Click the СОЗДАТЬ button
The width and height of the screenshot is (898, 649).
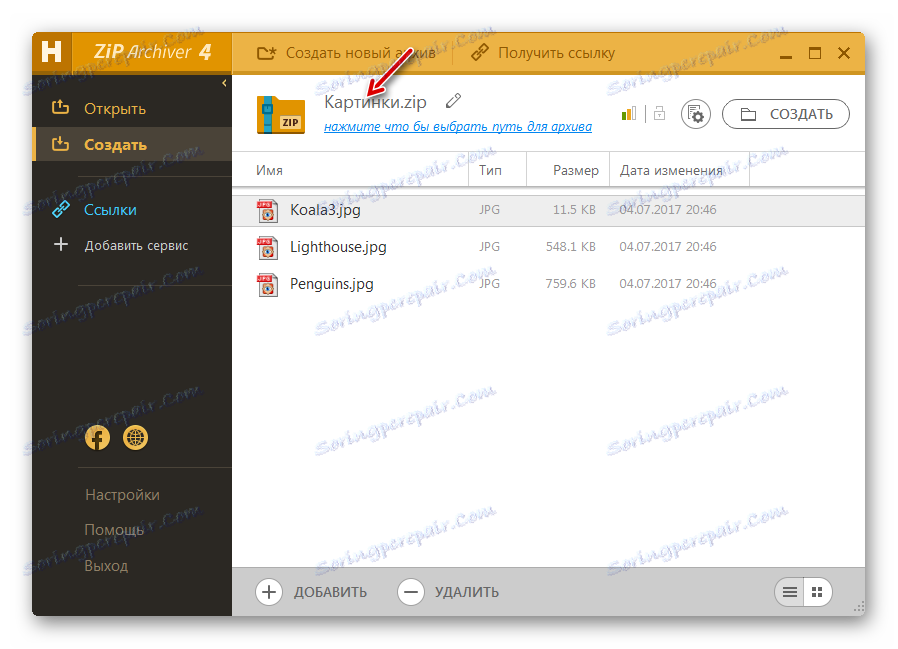pyautogui.click(x=786, y=114)
